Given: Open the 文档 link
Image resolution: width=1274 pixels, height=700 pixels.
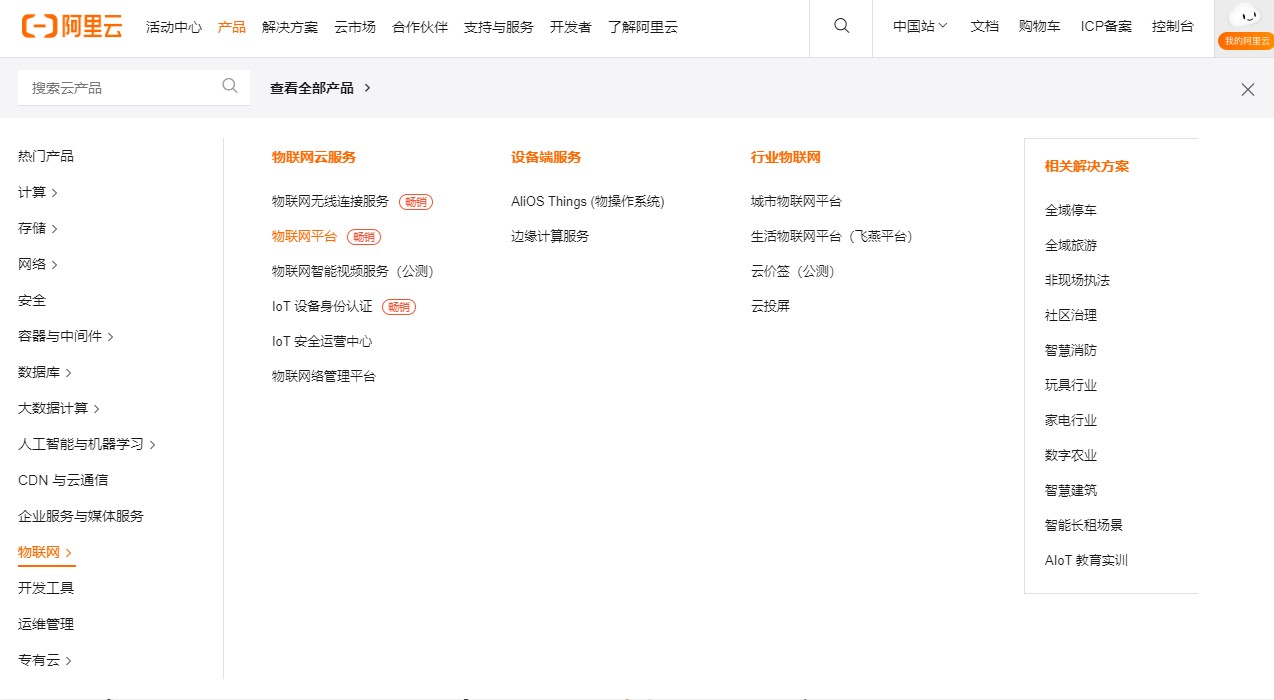Looking at the screenshot, I should coord(985,27).
